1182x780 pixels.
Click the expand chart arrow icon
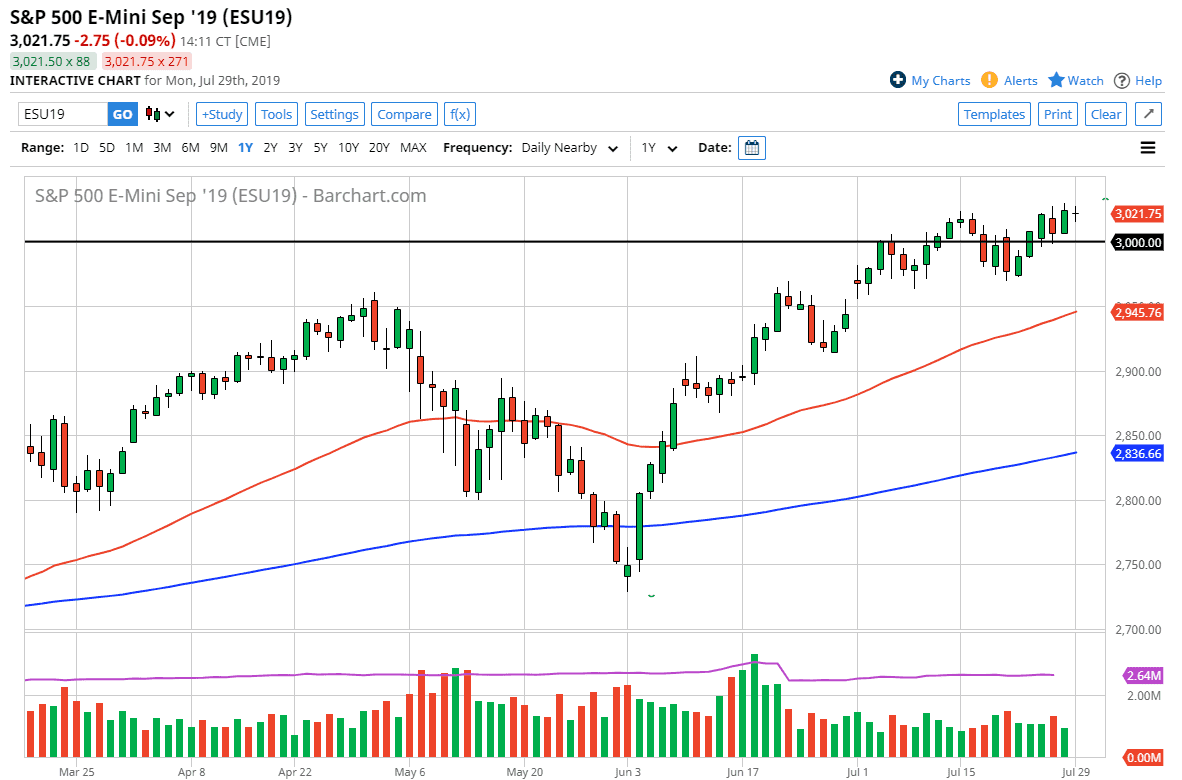pos(1148,114)
